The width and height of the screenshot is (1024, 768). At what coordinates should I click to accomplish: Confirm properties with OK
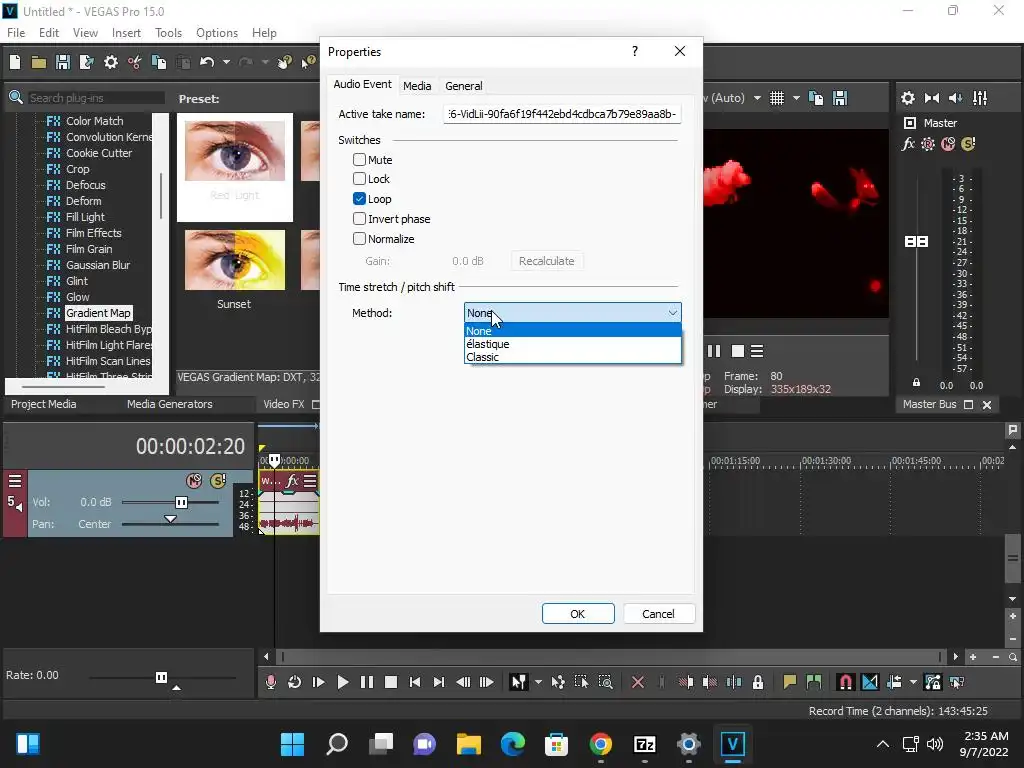tap(578, 614)
